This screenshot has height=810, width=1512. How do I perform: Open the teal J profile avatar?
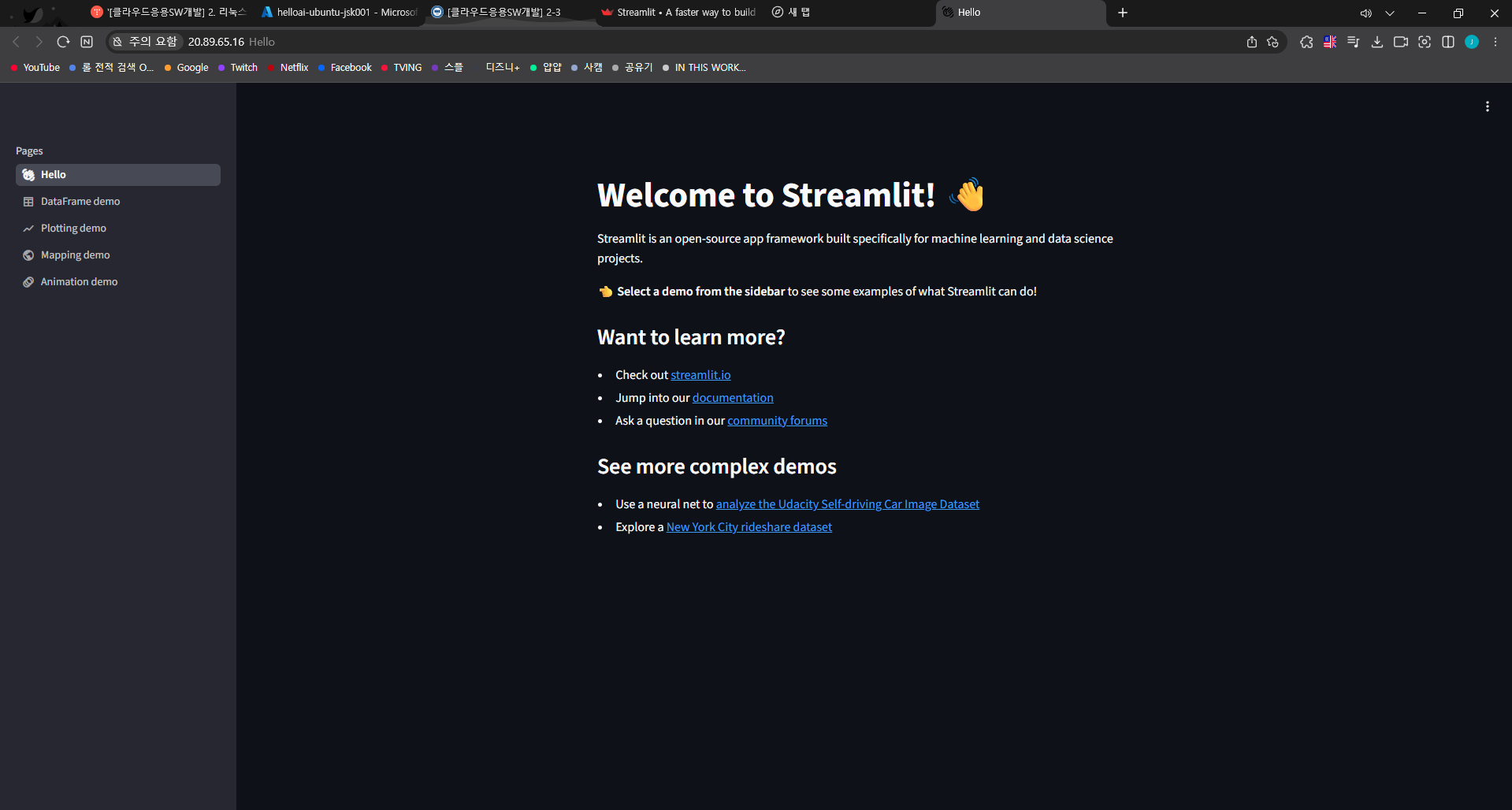(x=1472, y=42)
